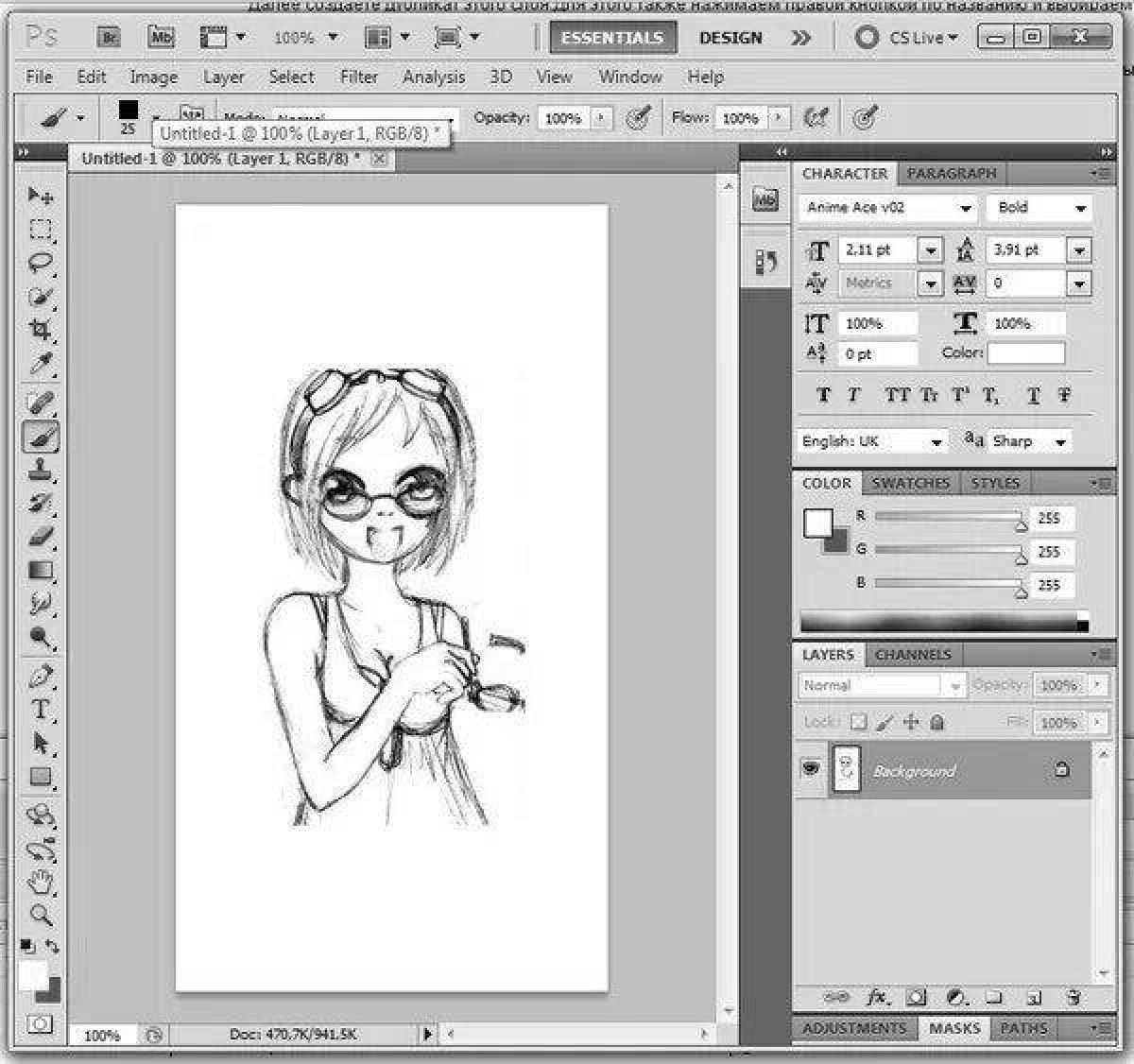Select the Lasso tool
1134x1064 pixels.
point(40,262)
